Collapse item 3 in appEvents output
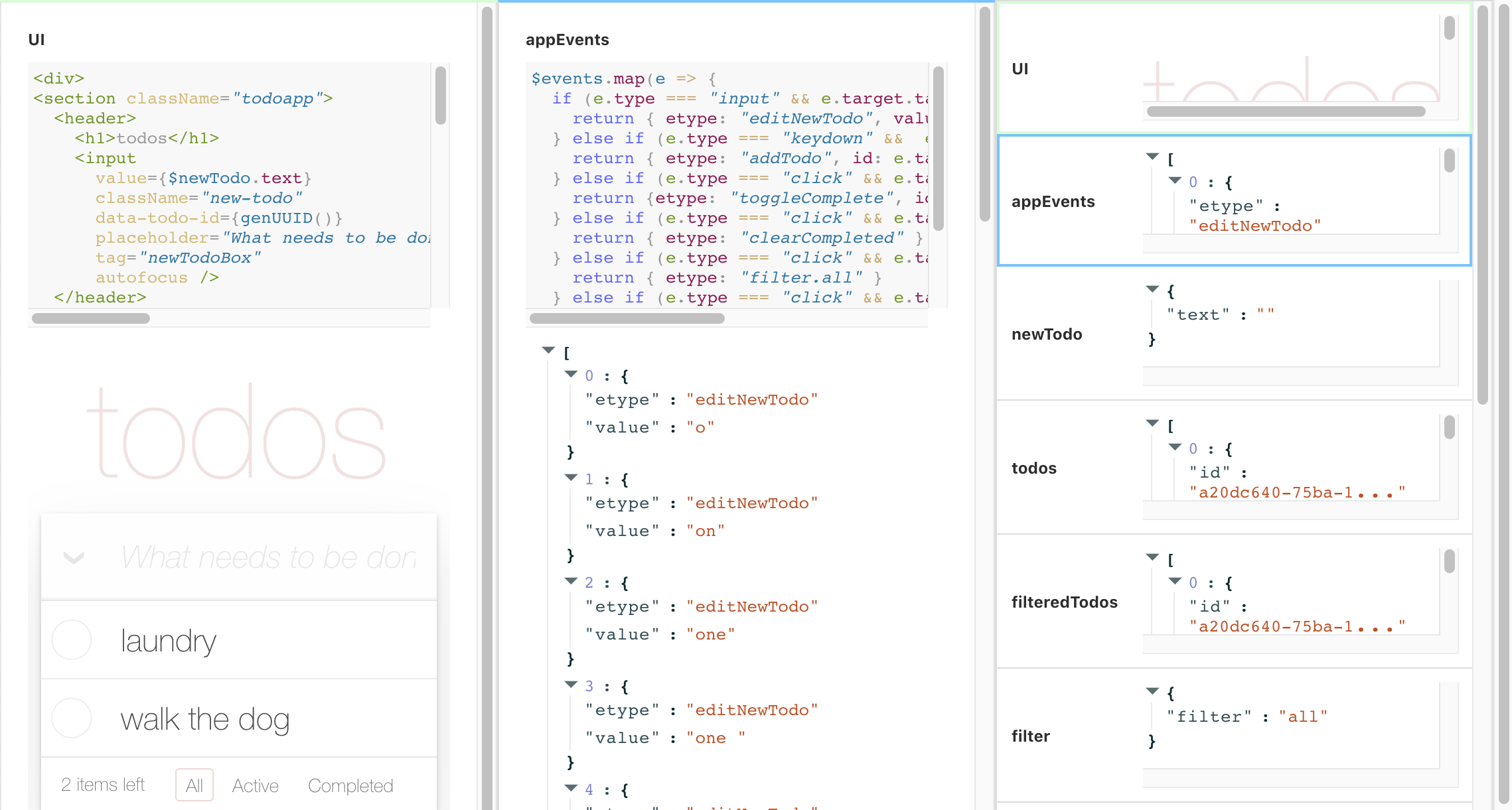 (x=571, y=685)
